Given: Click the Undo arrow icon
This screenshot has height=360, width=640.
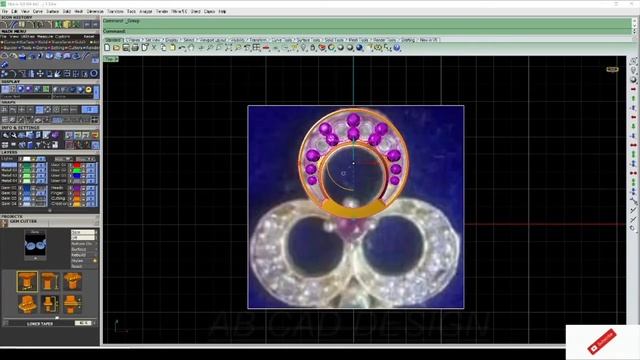Looking at the screenshot, I should 182,48.
